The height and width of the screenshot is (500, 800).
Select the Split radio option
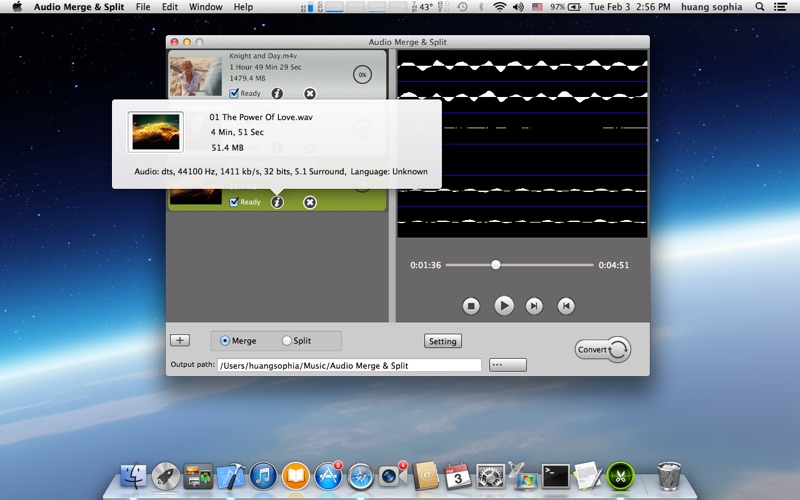coord(287,341)
